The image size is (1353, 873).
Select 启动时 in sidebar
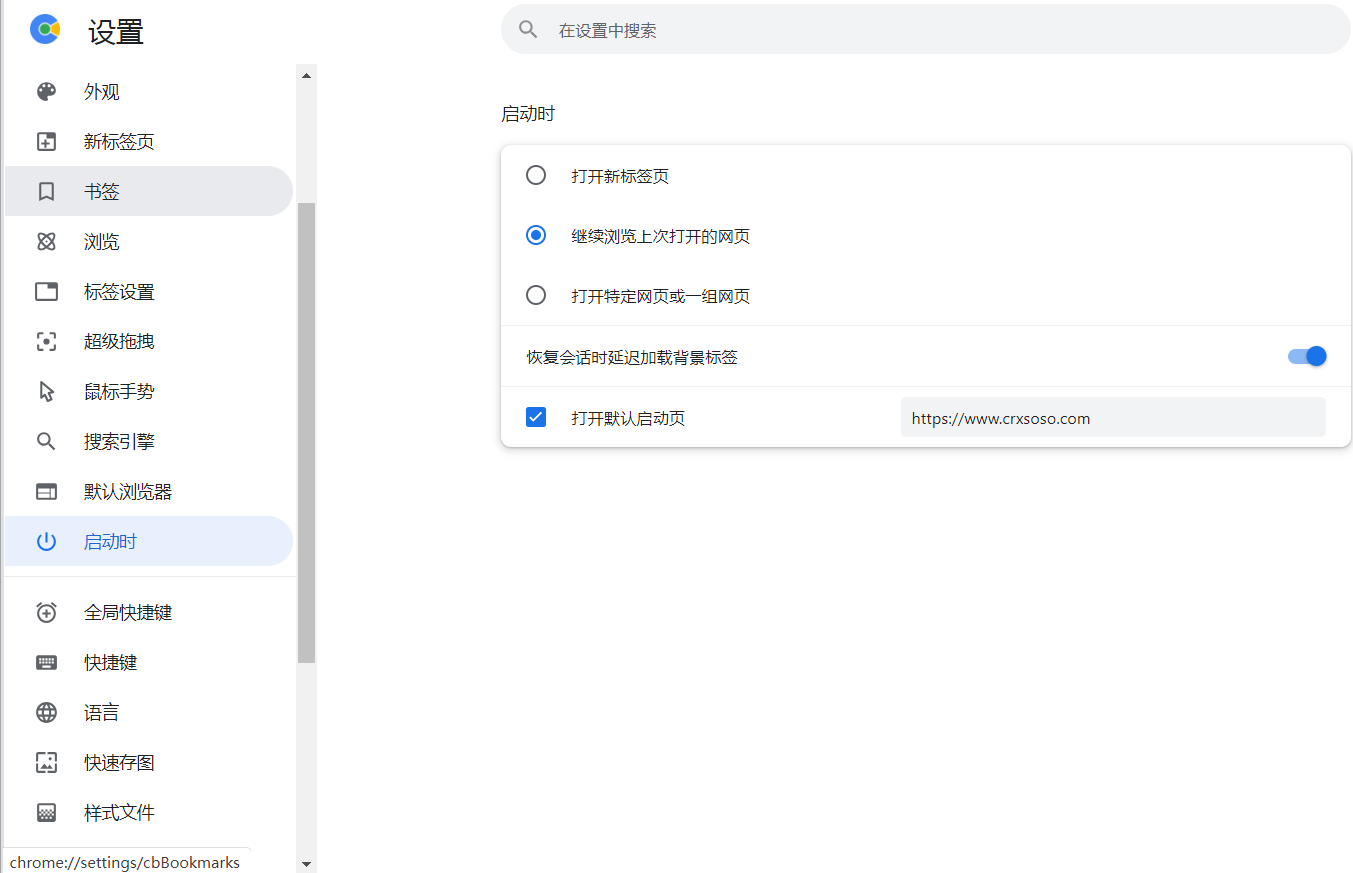(149, 542)
